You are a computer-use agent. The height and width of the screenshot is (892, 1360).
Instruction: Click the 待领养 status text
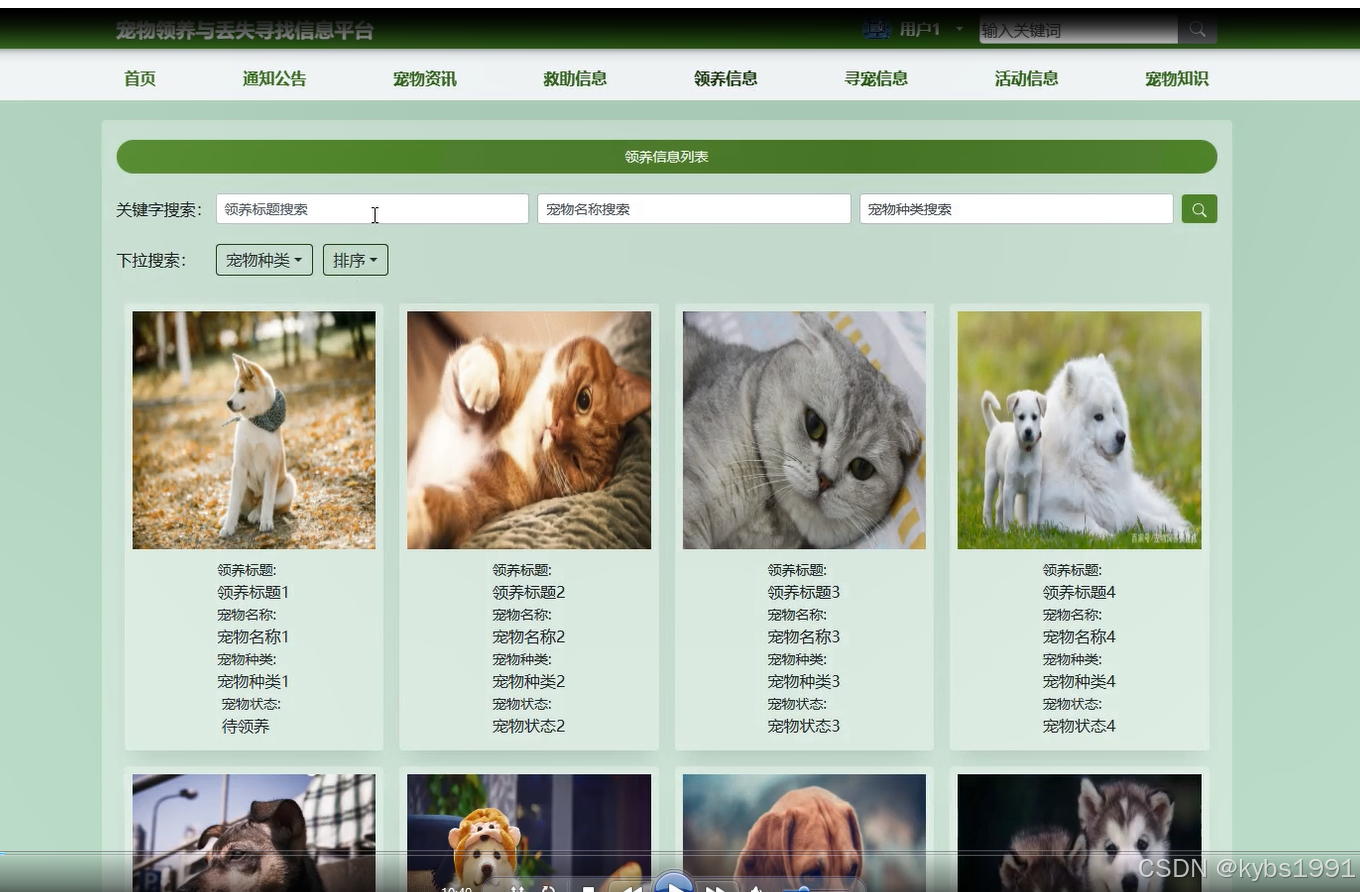click(246, 727)
